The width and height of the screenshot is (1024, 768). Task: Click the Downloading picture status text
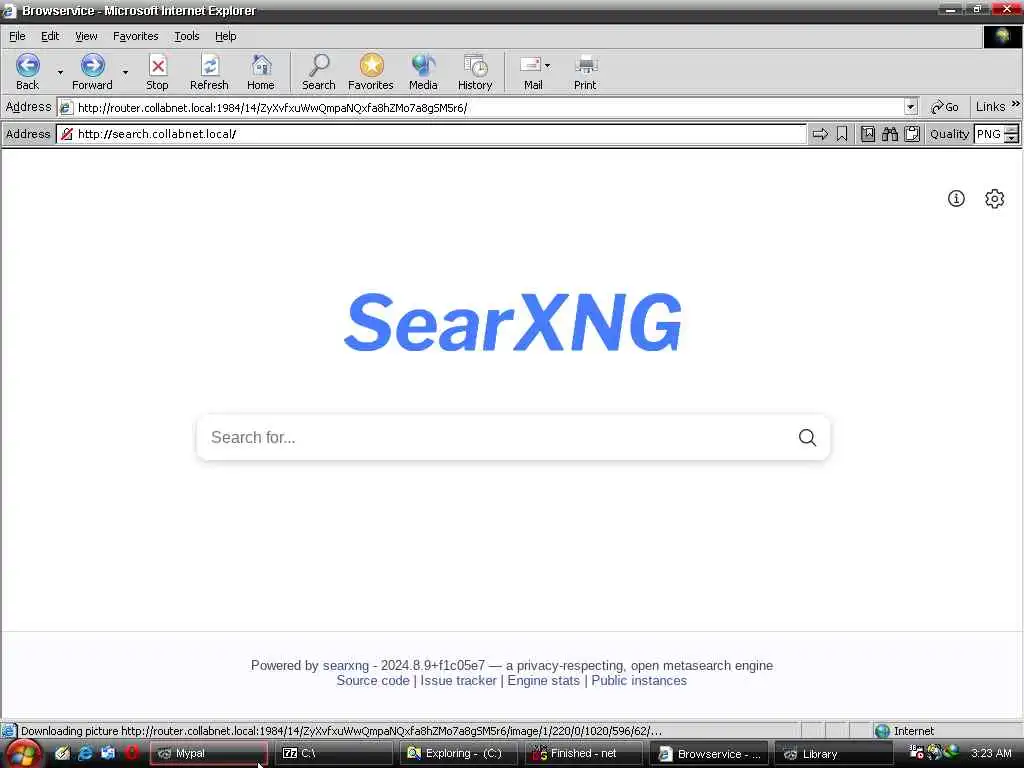pyautogui.click(x=341, y=731)
